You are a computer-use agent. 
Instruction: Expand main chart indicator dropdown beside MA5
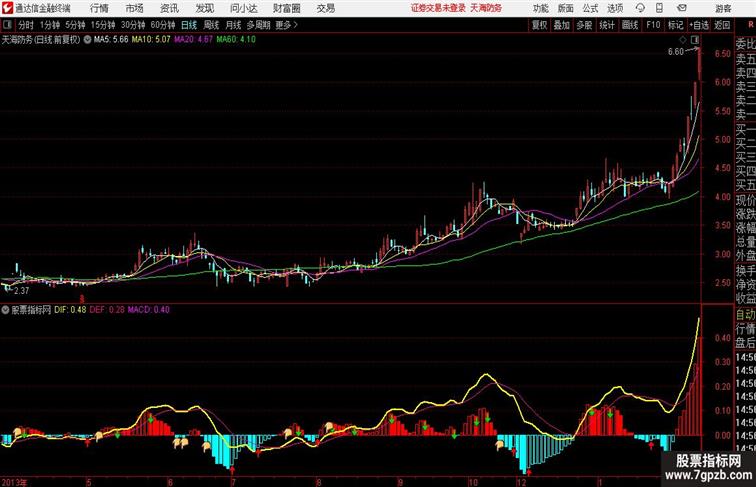tap(87, 40)
